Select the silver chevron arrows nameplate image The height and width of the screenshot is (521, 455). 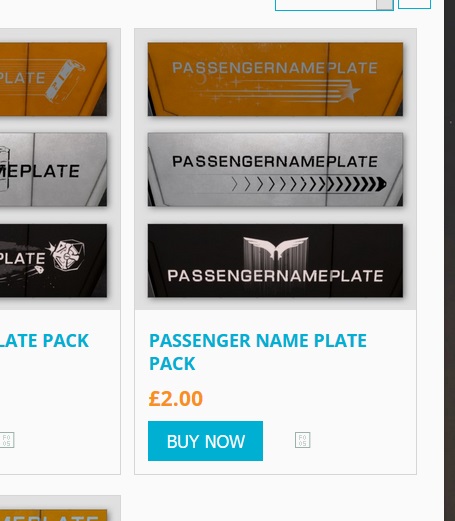point(275,170)
